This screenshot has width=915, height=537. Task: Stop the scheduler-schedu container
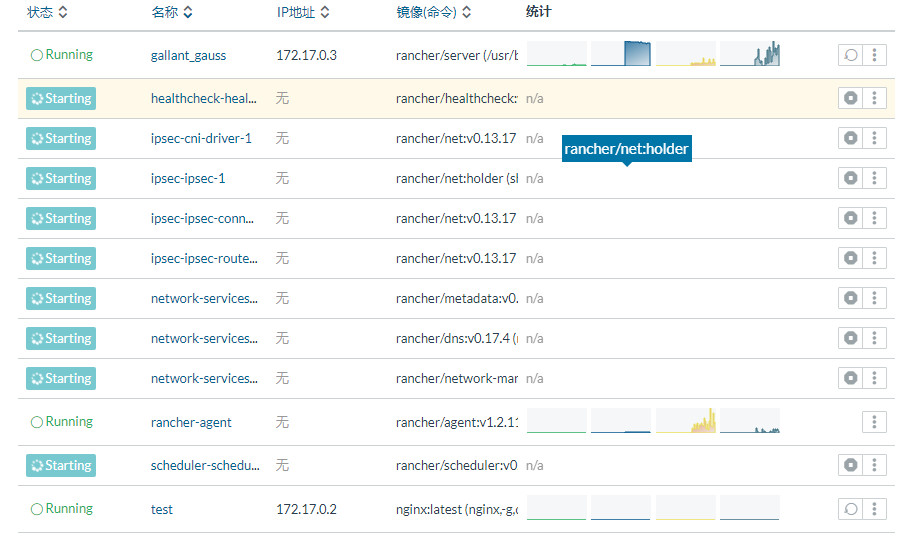850,465
